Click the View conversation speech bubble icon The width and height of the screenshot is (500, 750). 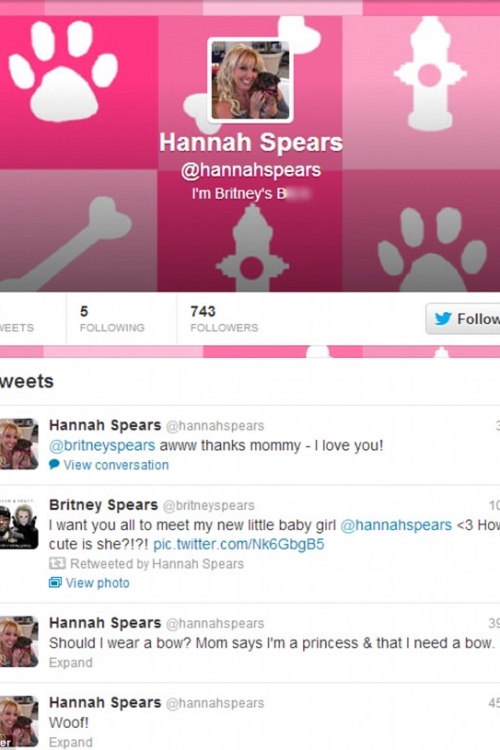click(54, 464)
